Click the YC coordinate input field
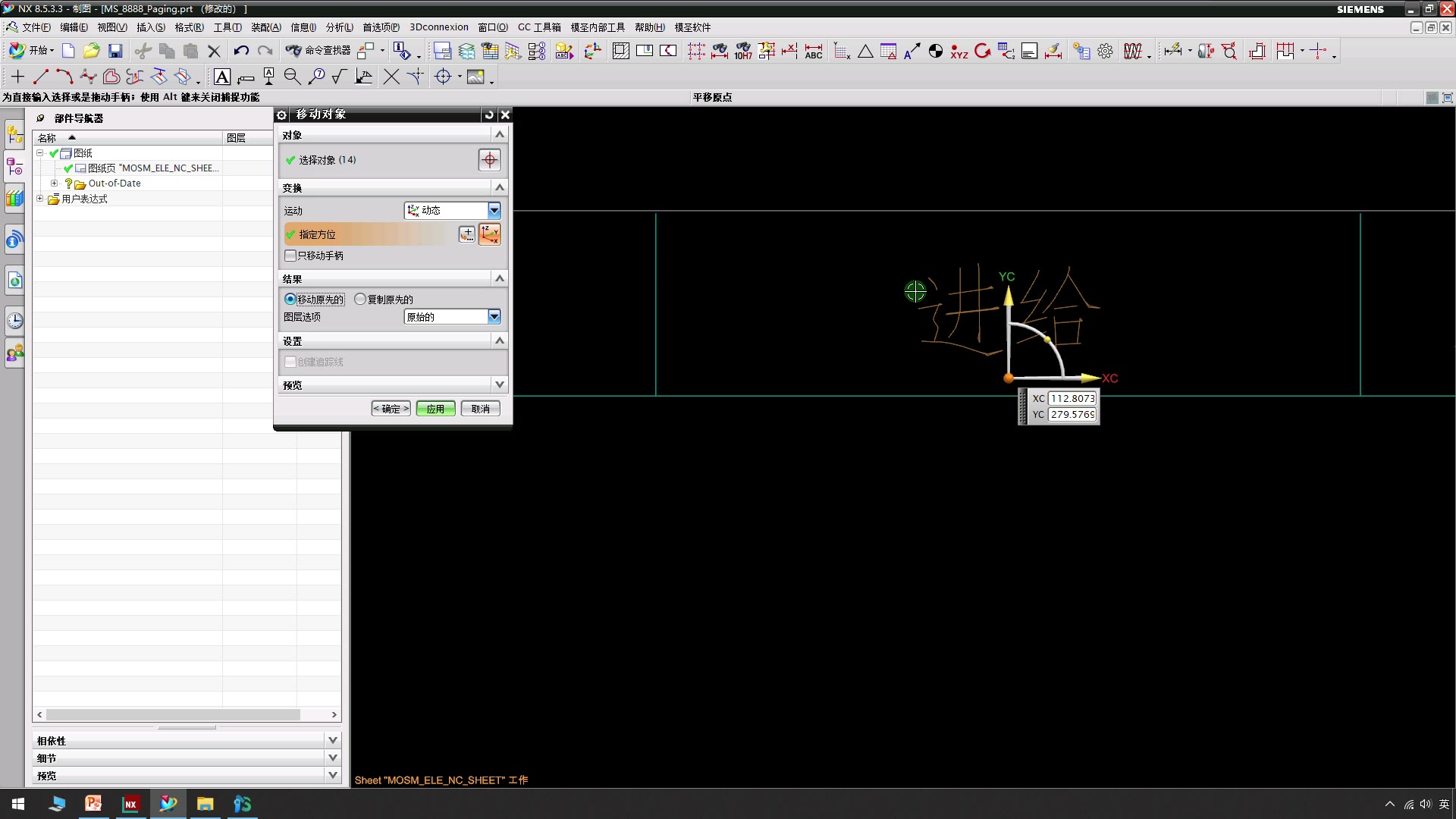The height and width of the screenshot is (819, 1456). pyautogui.click(x=1072, y=414)
